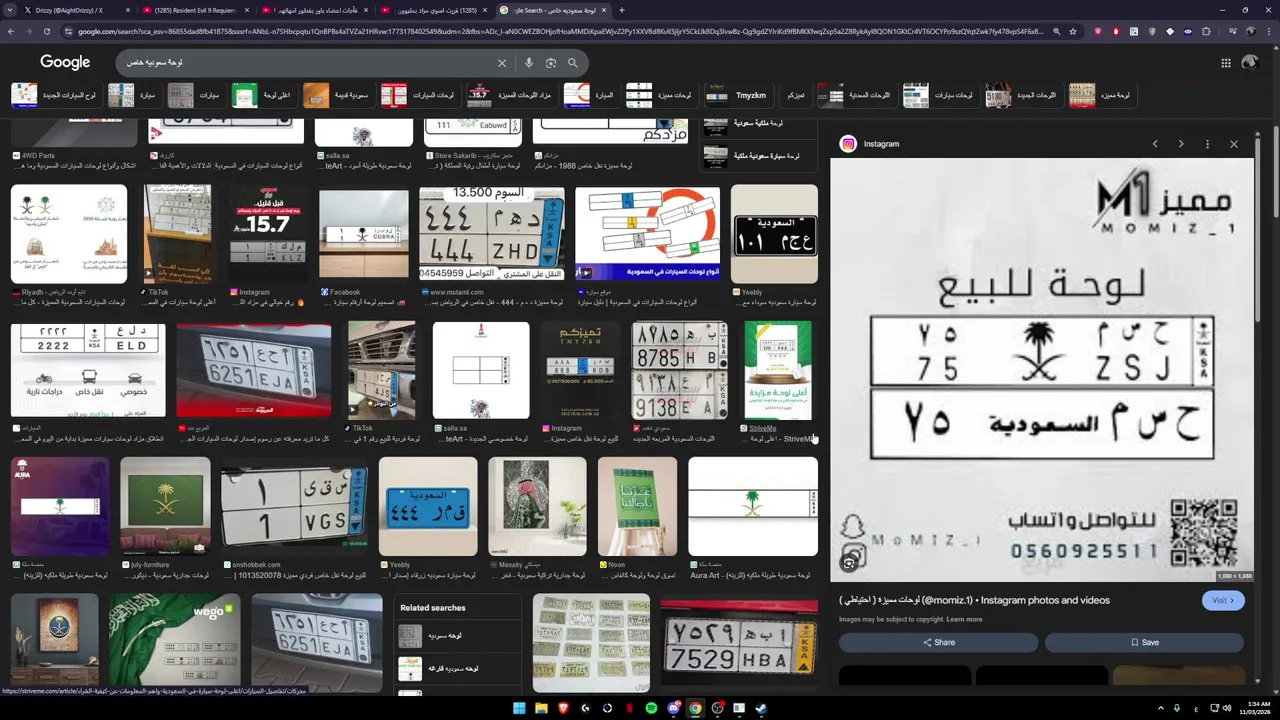Viewport: 1280px width, 720px height.
Task: Switch to the Resident Evil 9 Requiem YouTube tab
Action: coord(195,10)
